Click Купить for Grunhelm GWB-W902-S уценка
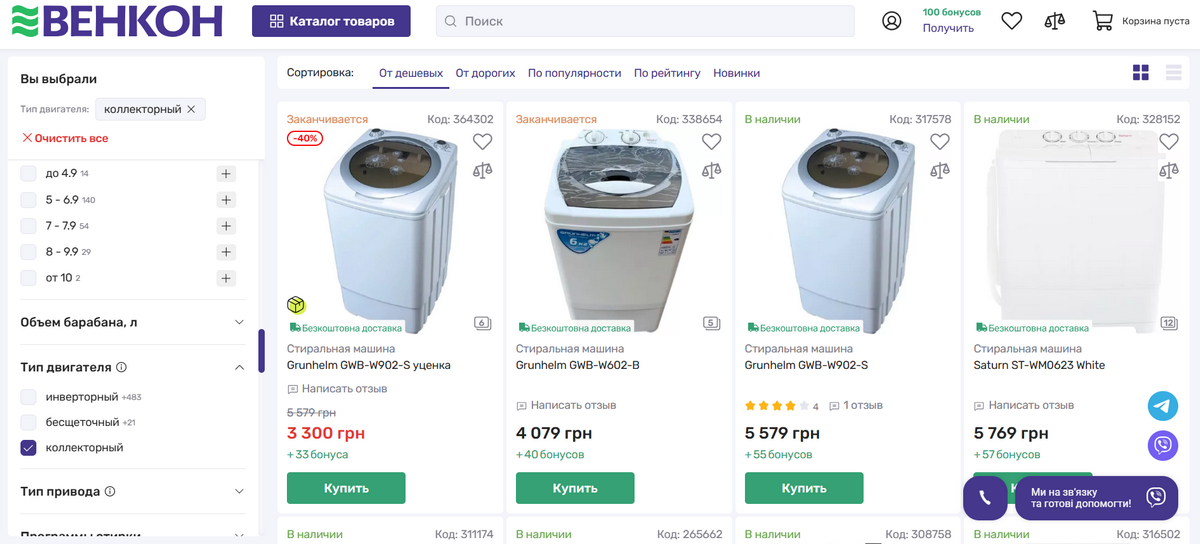Screen dimensions: 1200x544 pyautogui.click(x=346, y=488)
